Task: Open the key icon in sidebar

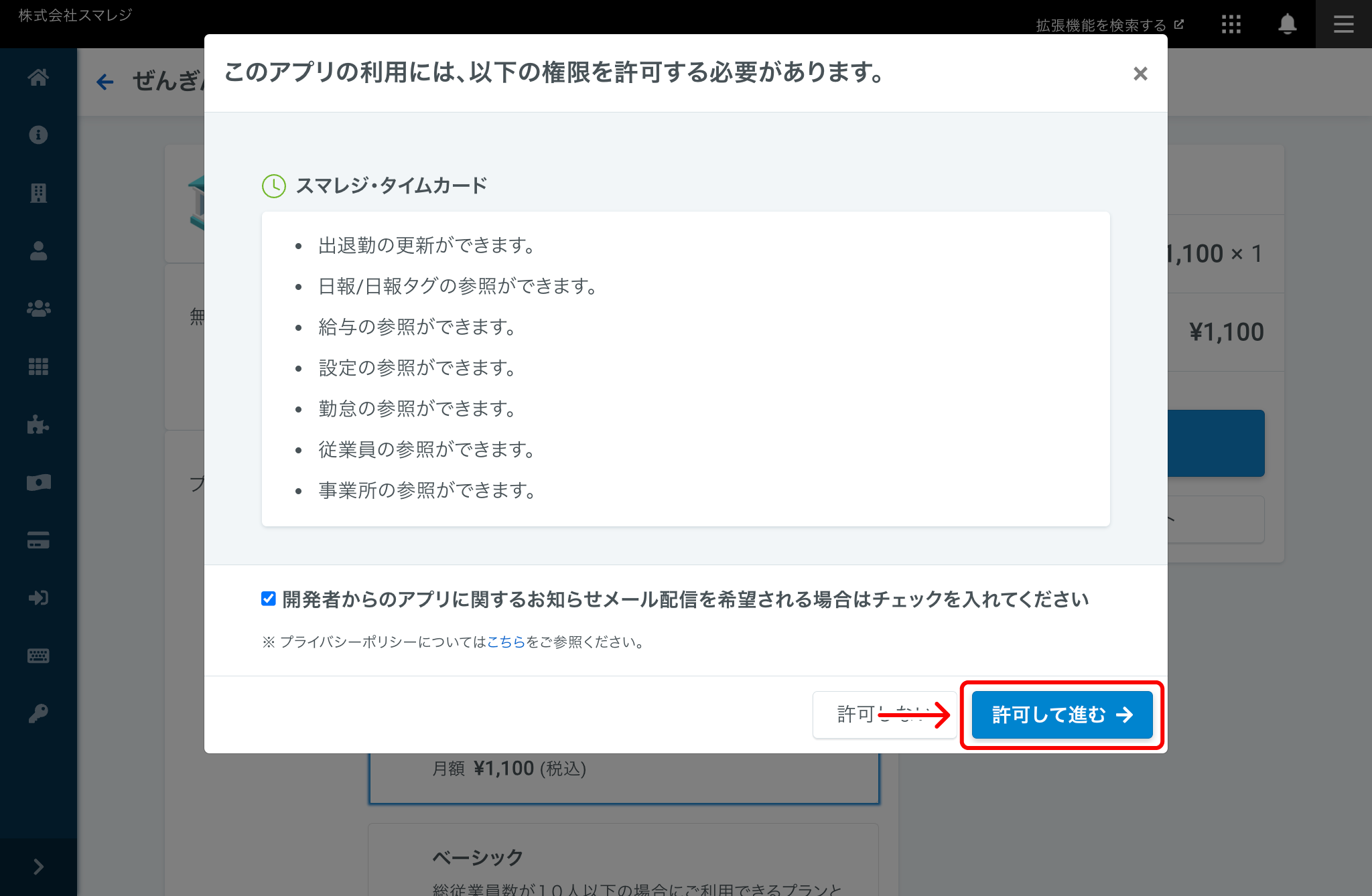Action: (38, 713)
